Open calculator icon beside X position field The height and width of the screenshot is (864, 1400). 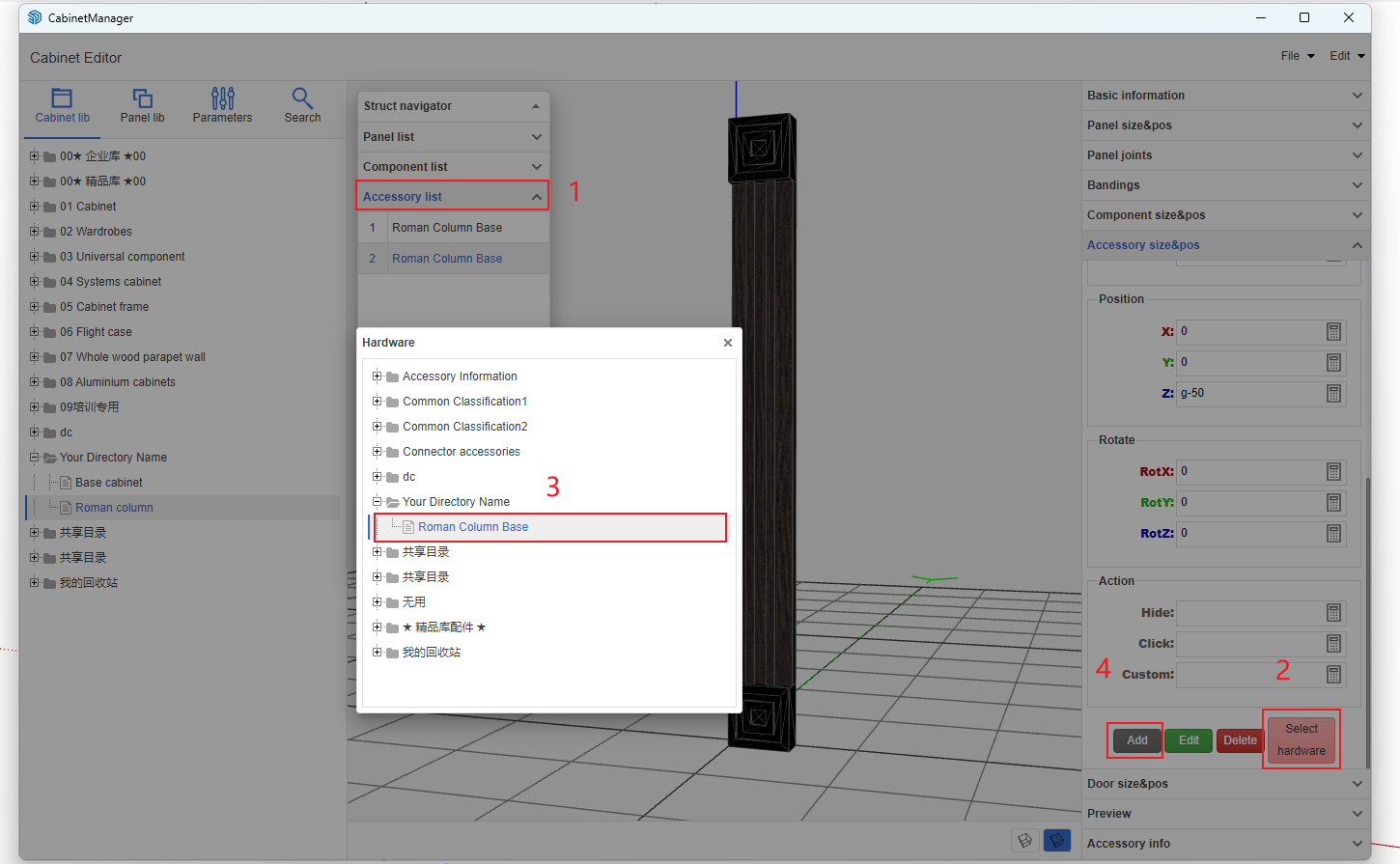click(x=1333, y=332)
